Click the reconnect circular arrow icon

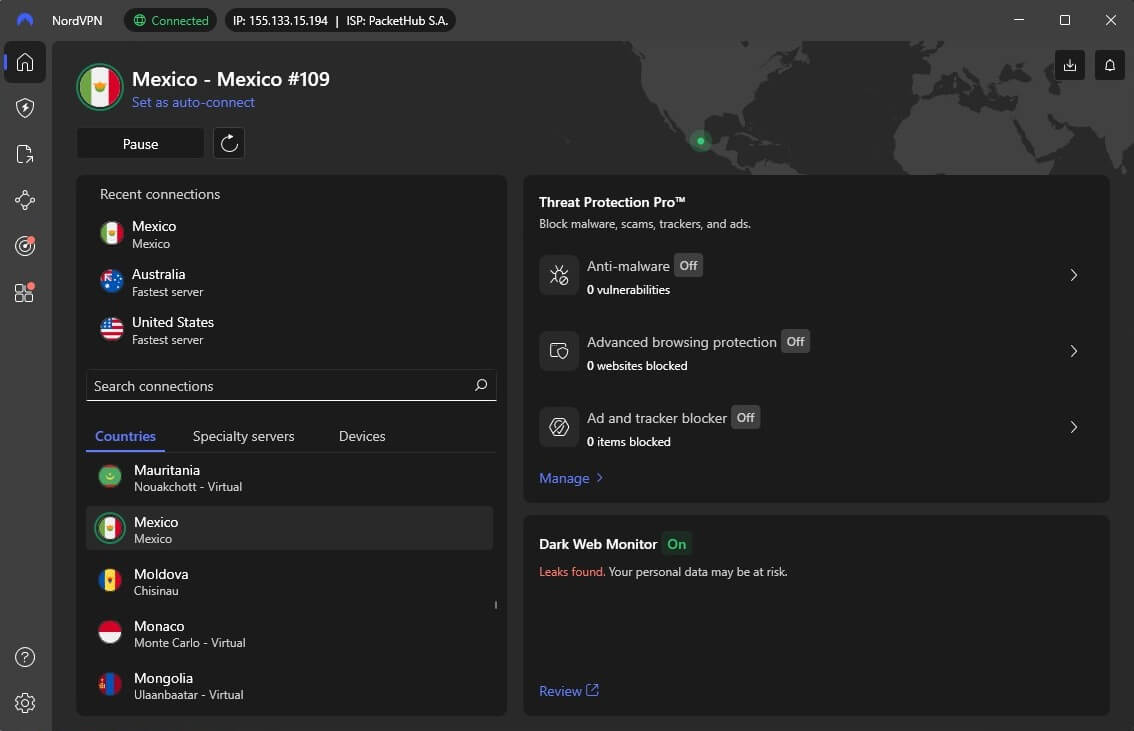coord(229,143)
